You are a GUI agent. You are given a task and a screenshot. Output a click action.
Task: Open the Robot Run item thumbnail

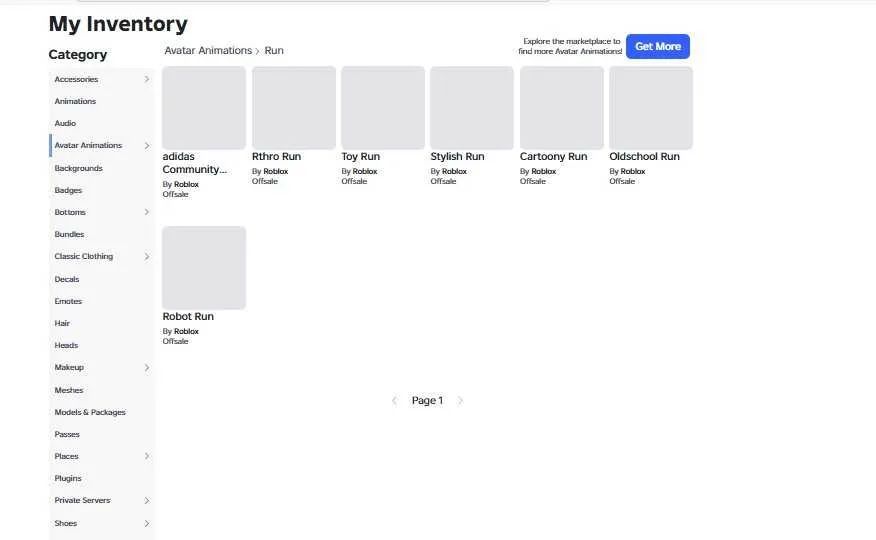(204, 267)
